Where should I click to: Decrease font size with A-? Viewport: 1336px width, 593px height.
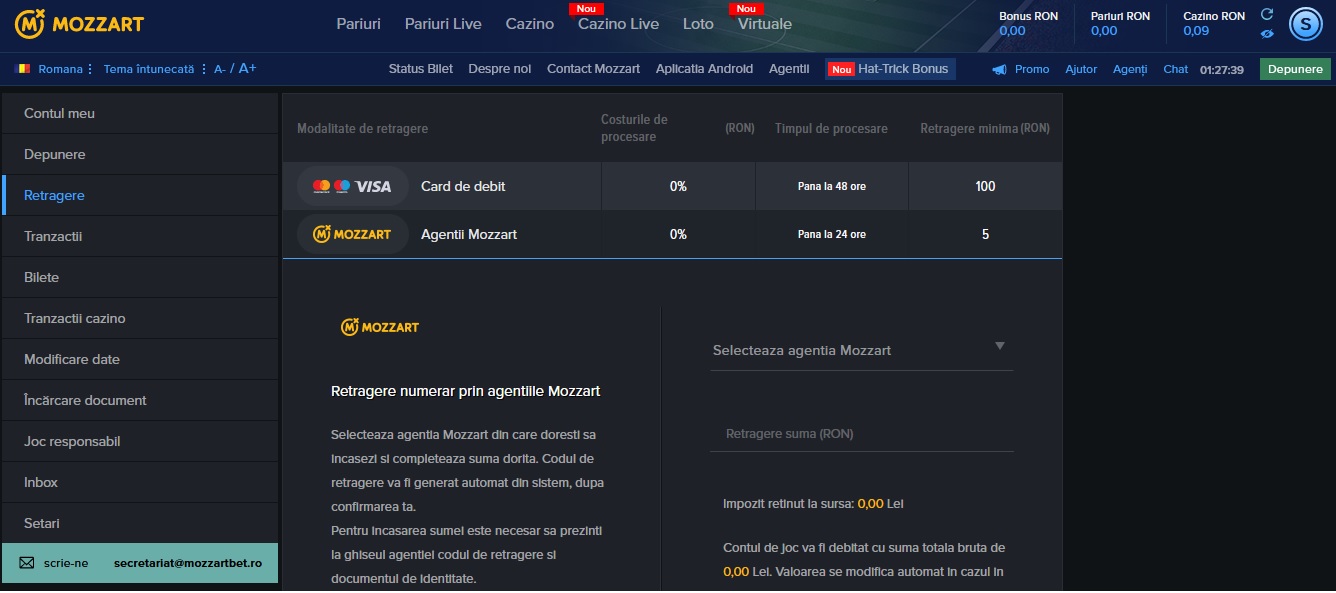220,69
